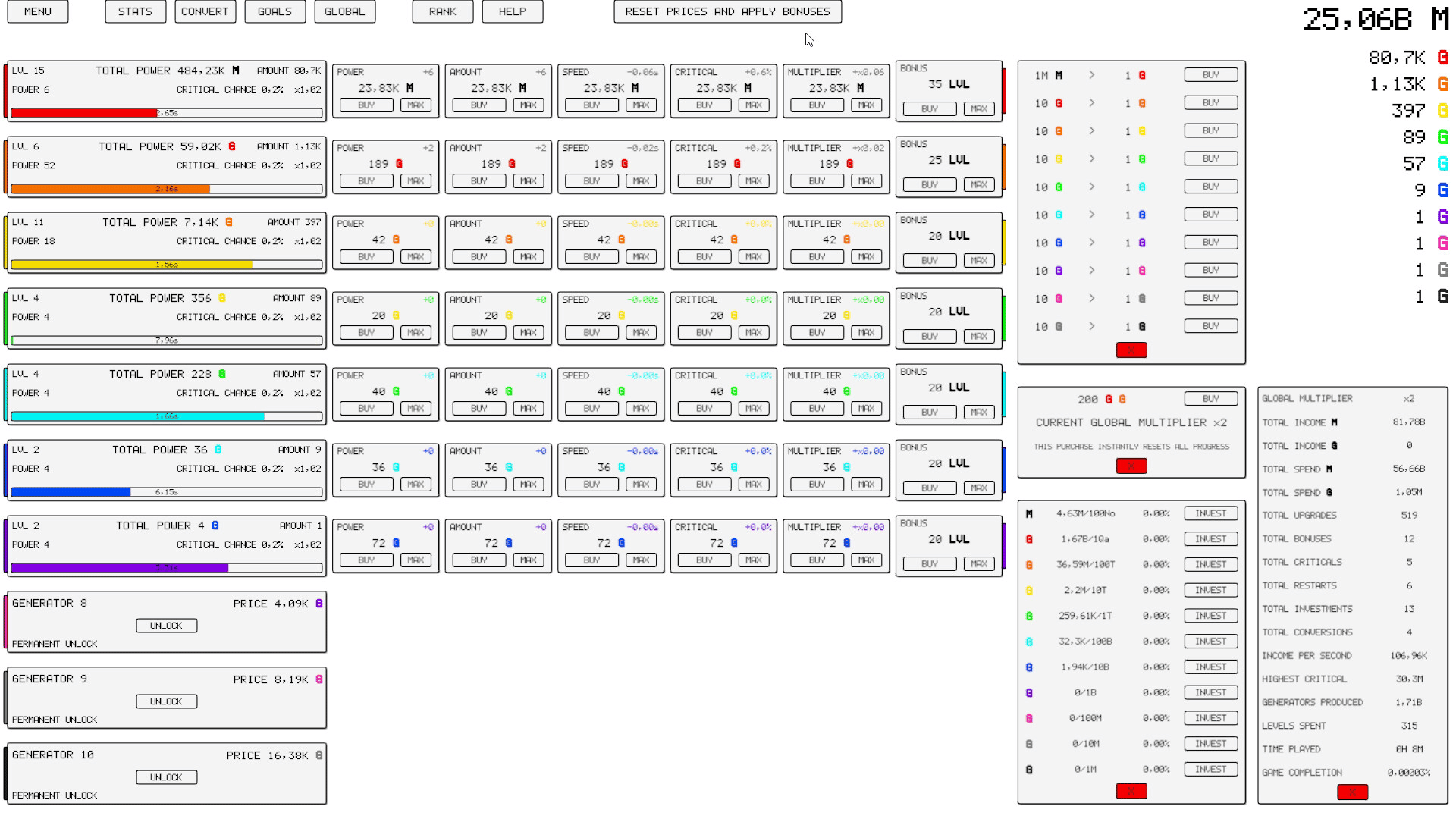Open the CONVERT menu
The image size is (1456, 819).
pyautogui.click(x=205, y=11)
